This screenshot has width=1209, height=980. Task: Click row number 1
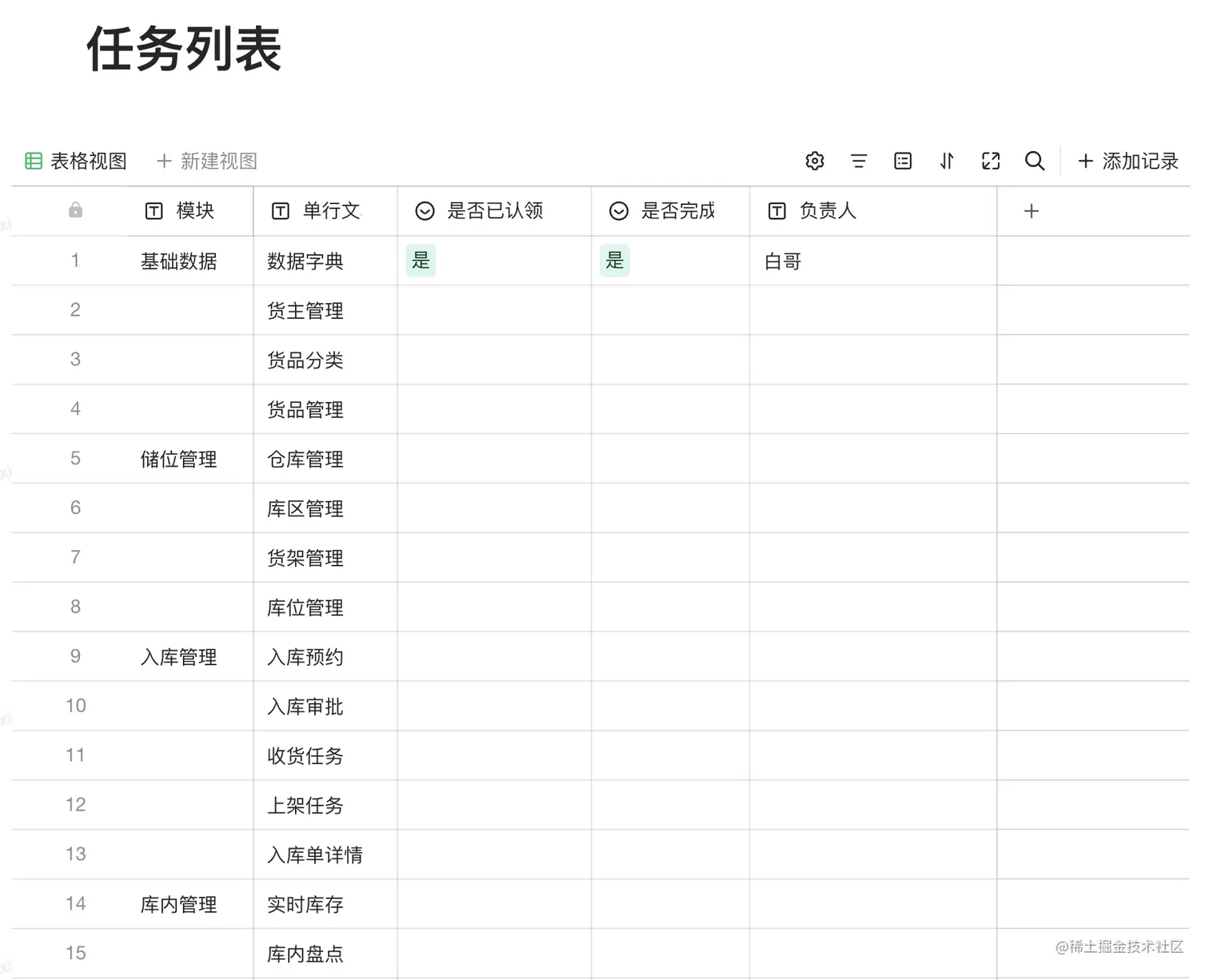point(75,260)
